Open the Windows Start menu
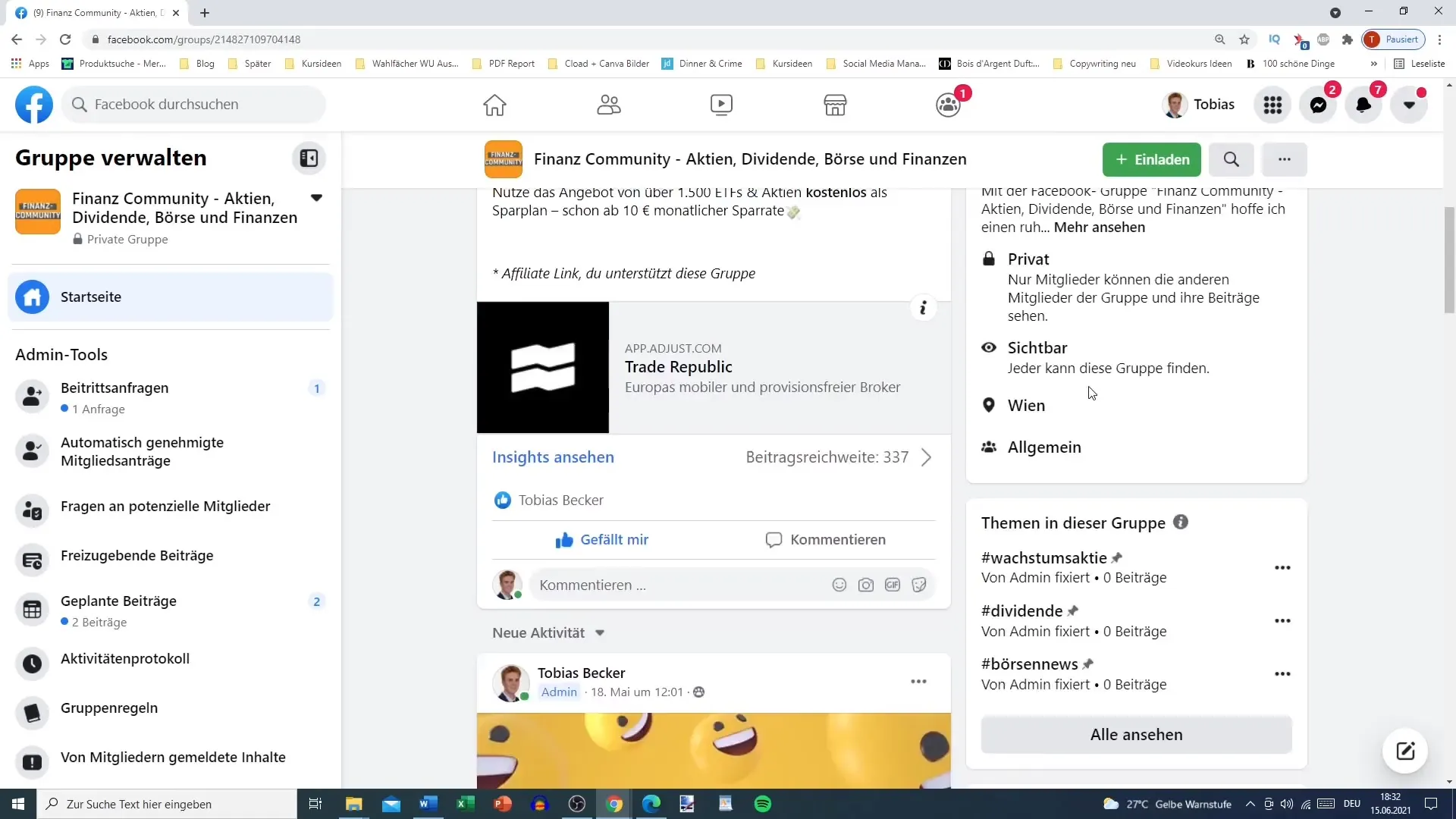Screen dimensions: 1456x819 coord(18,804)
